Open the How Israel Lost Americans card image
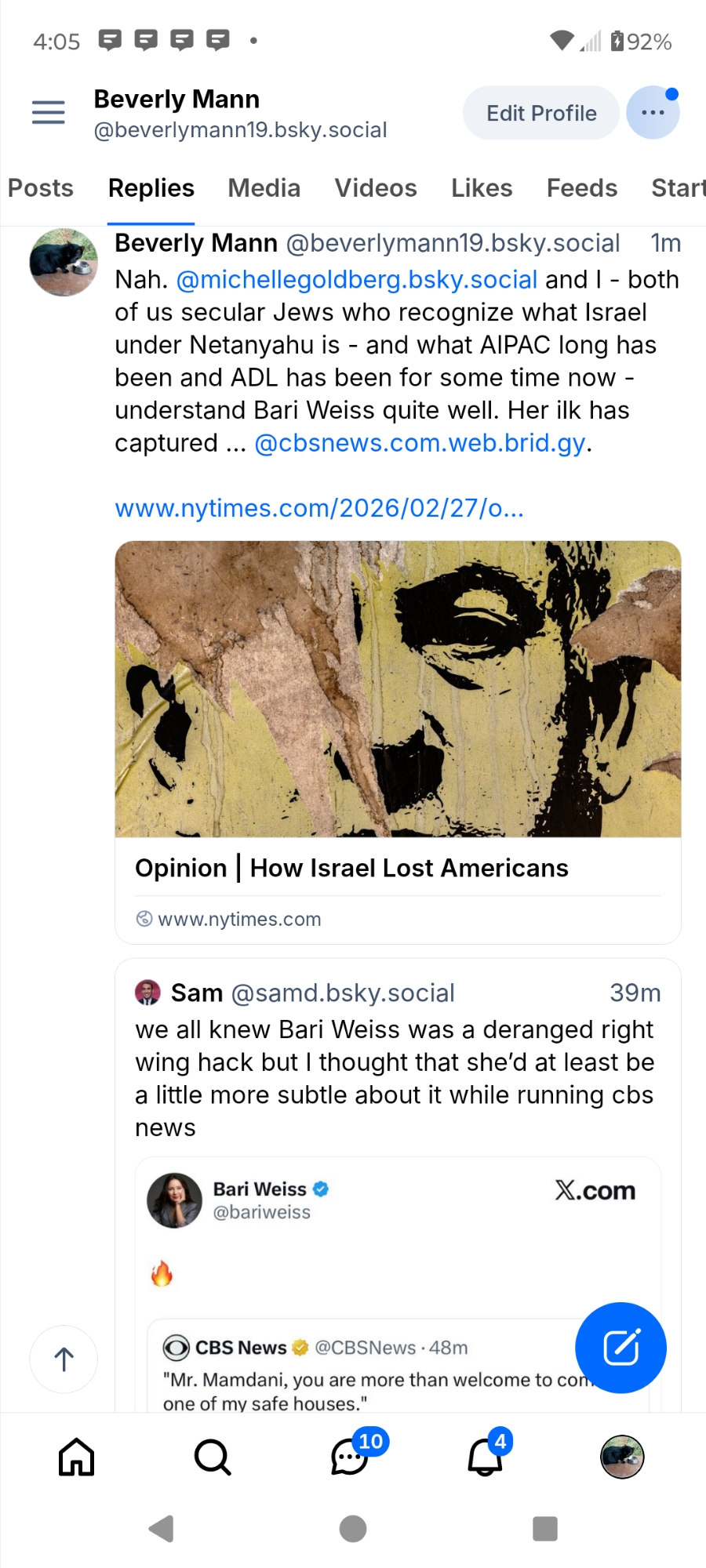 click(x=398, y=688)
